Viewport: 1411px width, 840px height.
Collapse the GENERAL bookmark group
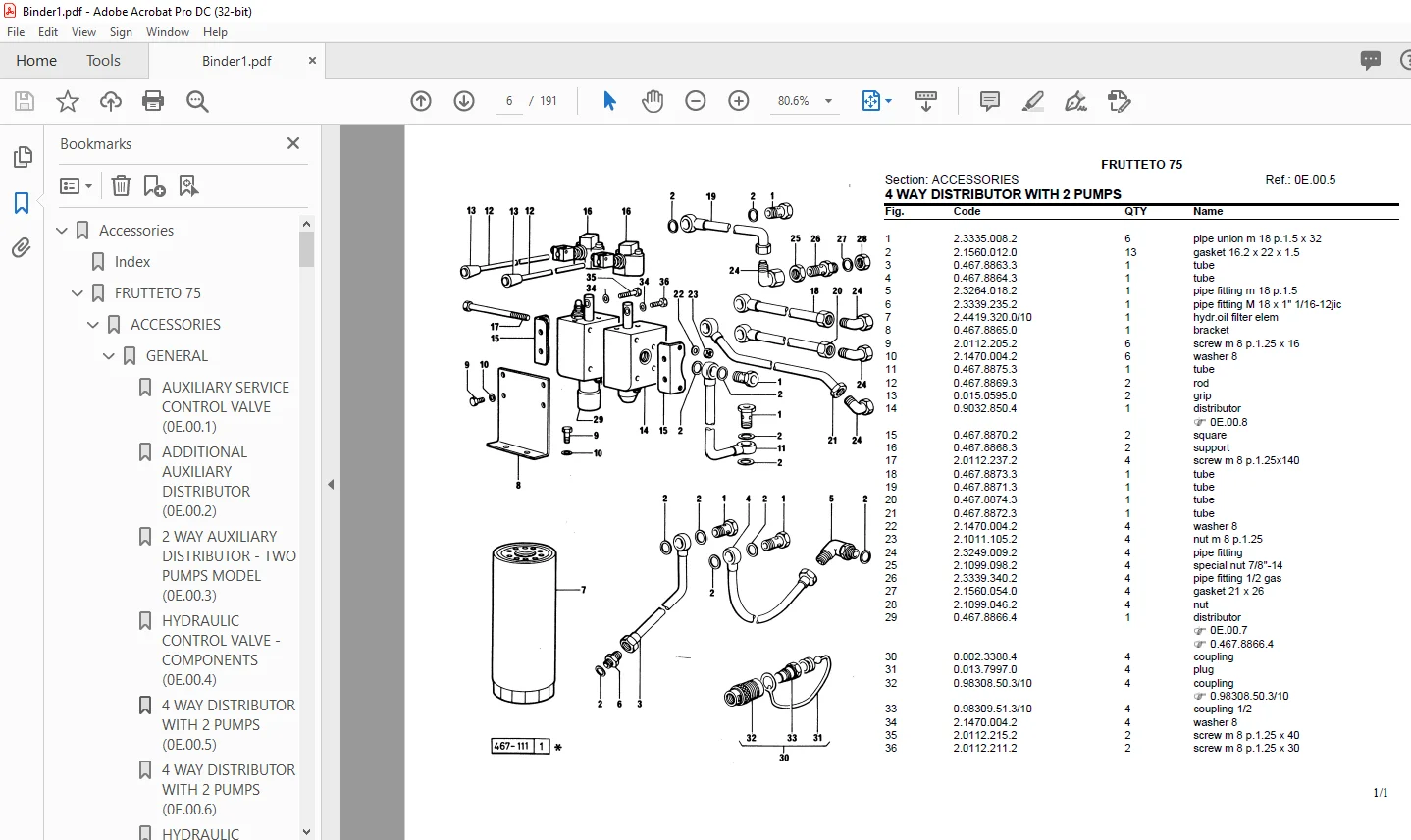click(109, 356)
